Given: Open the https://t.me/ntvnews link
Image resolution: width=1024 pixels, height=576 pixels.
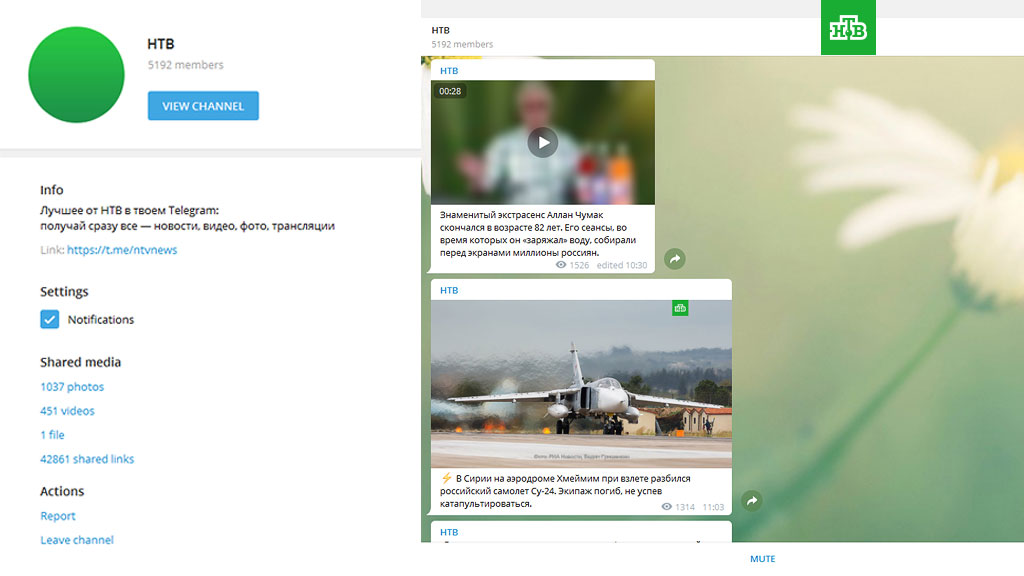Looking at the screenshot, I should click(122, 249).
